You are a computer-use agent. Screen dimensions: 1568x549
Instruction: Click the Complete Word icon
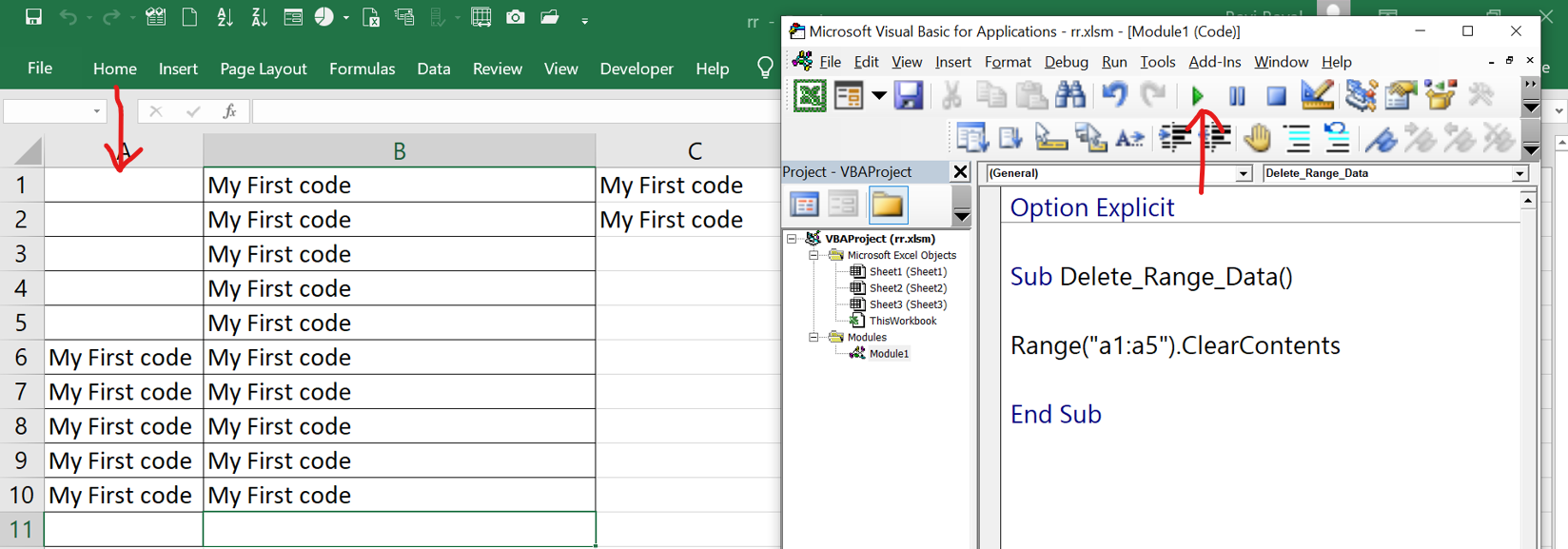(x=1129, y=138)
